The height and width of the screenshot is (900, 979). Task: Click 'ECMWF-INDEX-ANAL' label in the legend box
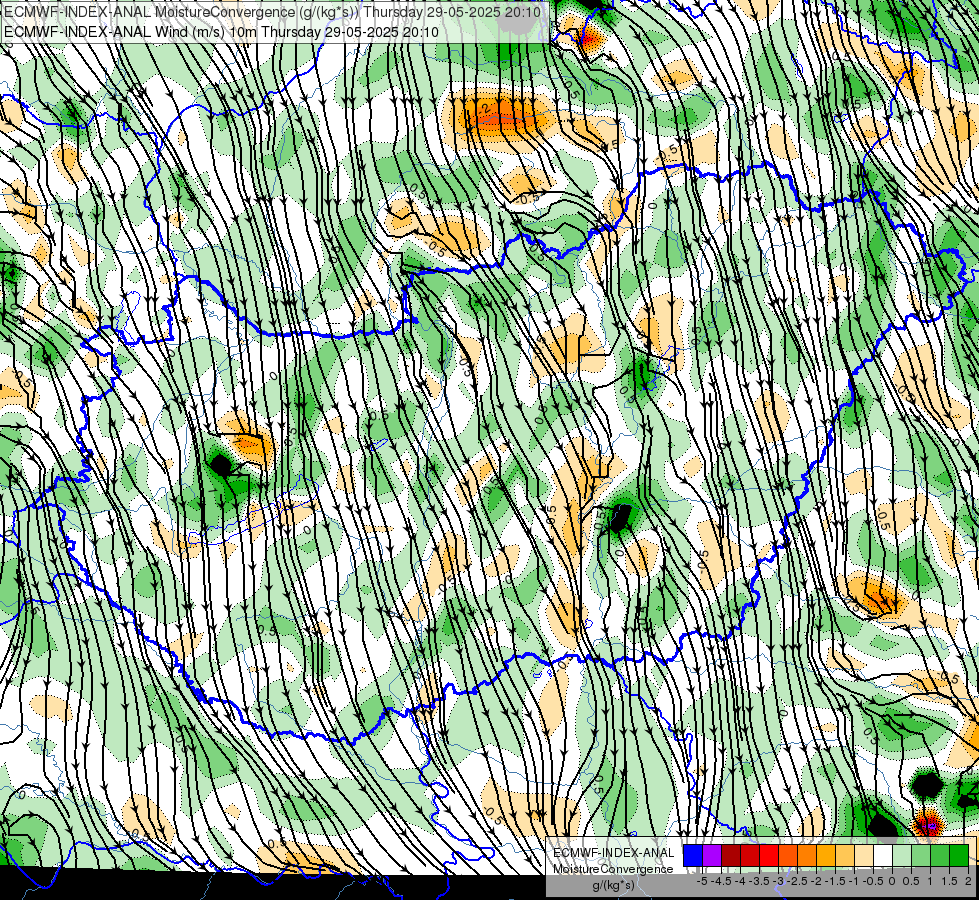pos(614,853)
